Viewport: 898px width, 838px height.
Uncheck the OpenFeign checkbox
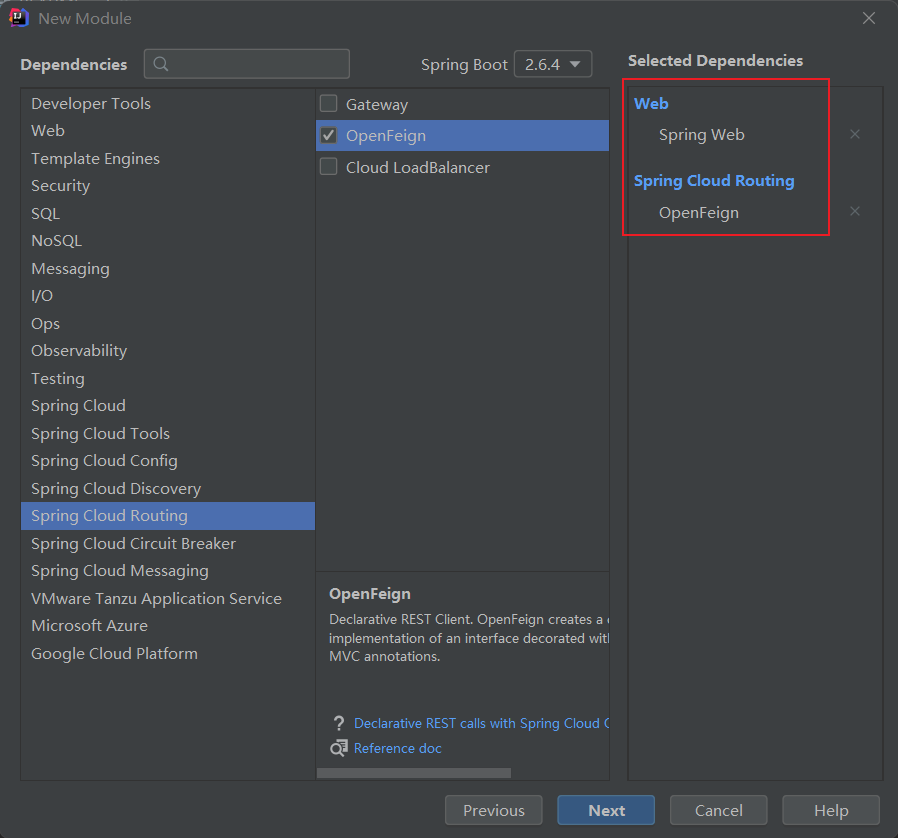pos(329,136)
